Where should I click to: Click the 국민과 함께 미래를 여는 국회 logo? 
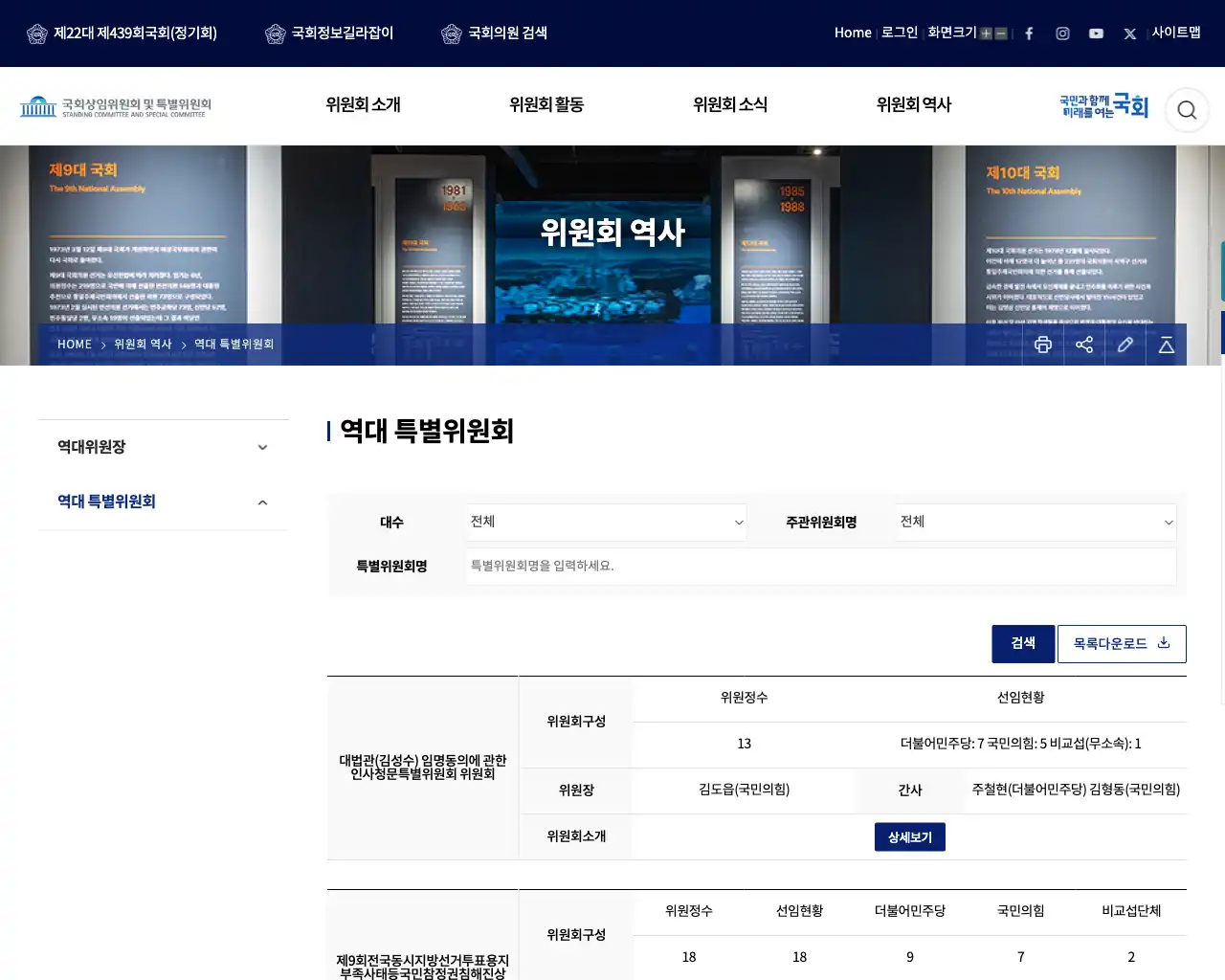pos(1103,106)
